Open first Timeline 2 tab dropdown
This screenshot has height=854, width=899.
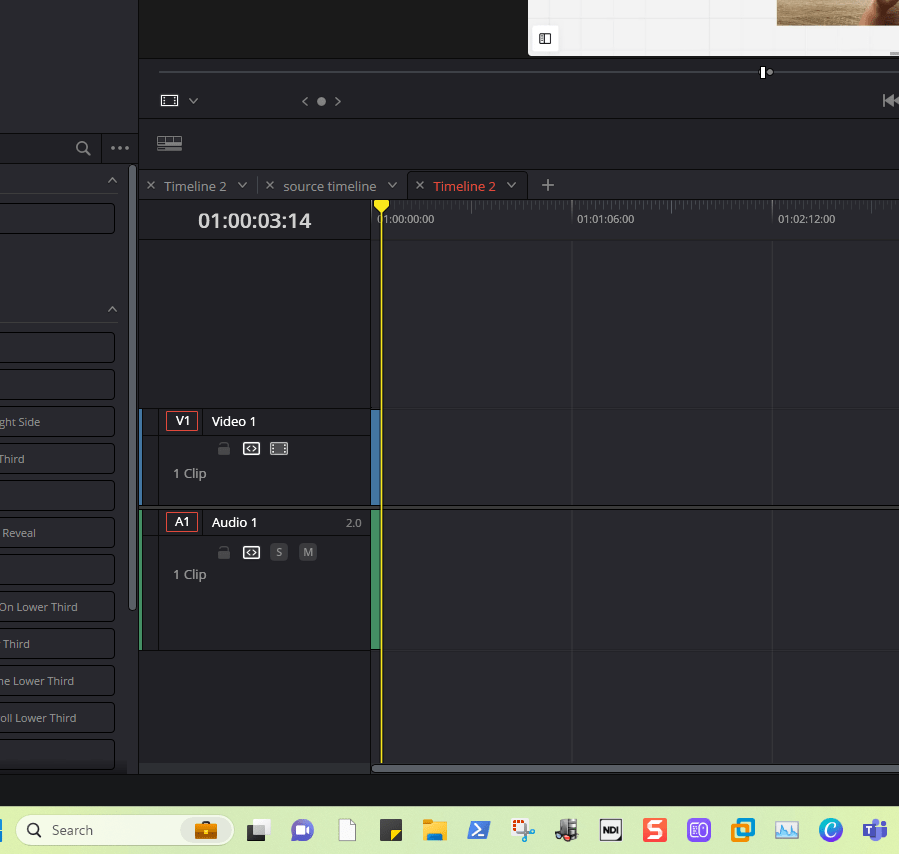243,185
